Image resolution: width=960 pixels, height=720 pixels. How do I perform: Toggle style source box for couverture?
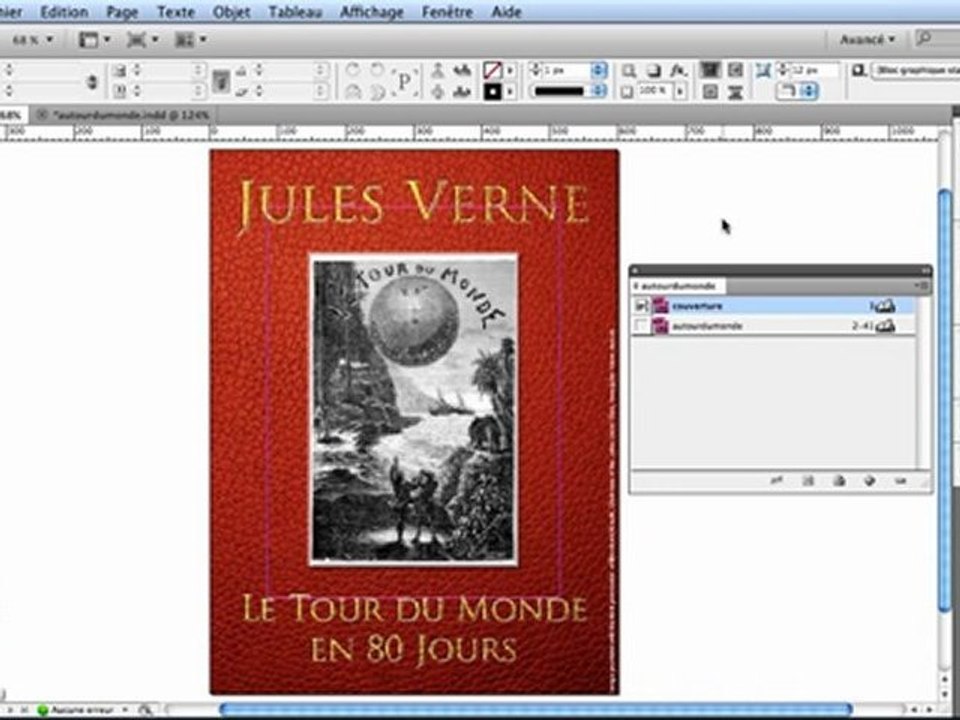point(640,305)
